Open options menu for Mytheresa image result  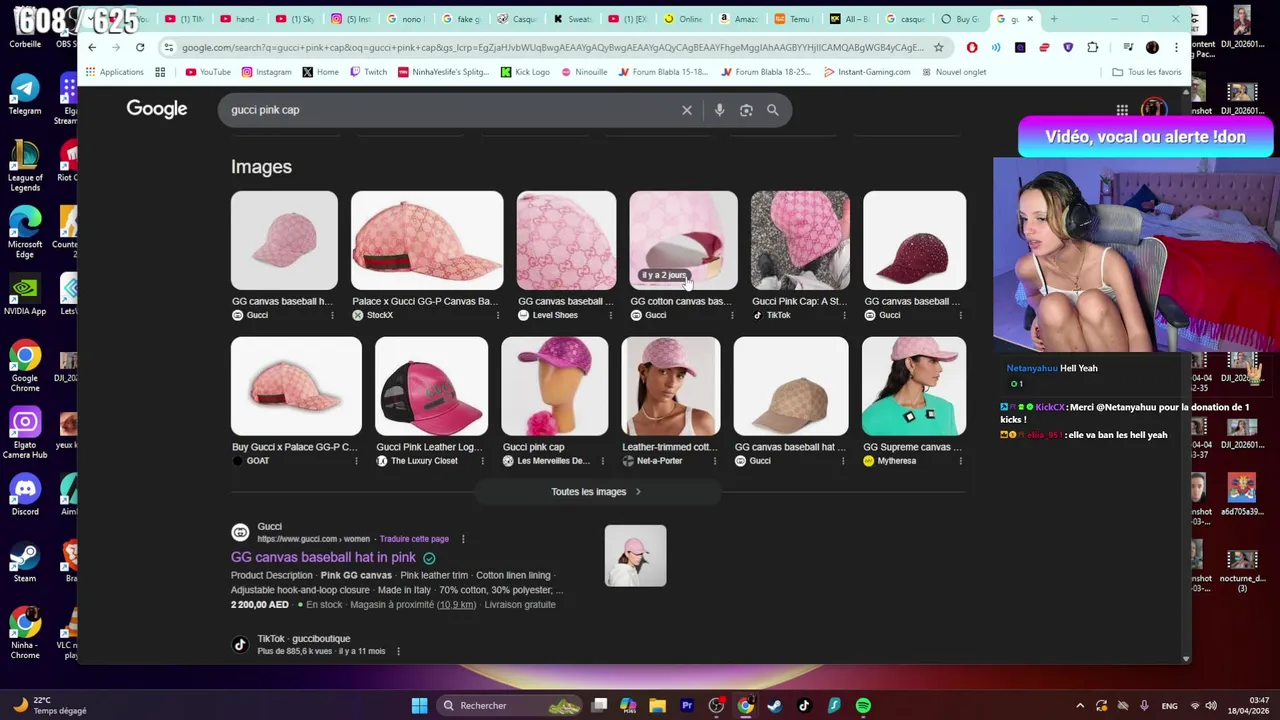click(x=960, y=461)
